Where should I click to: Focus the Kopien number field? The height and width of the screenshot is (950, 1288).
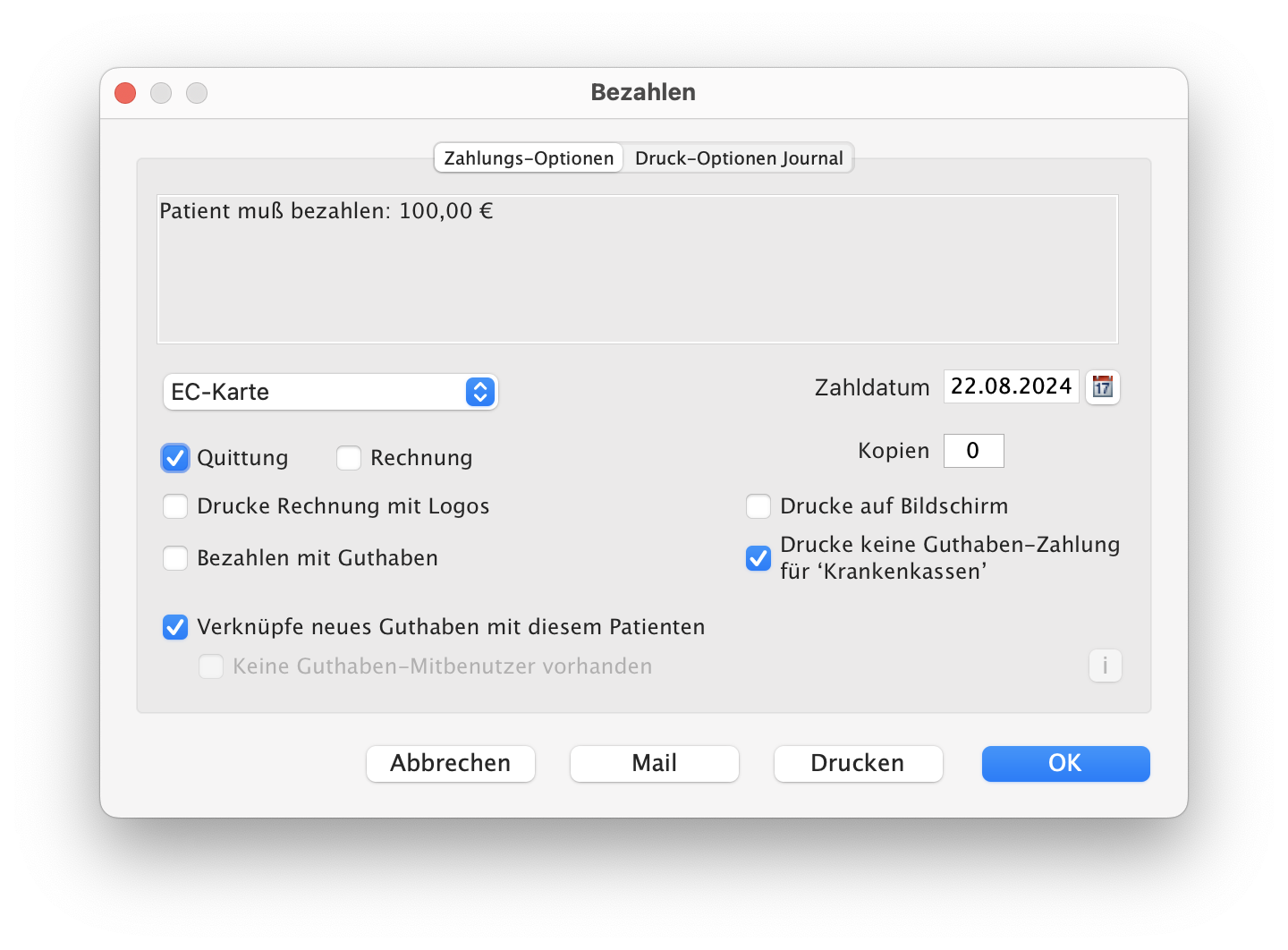973,451
